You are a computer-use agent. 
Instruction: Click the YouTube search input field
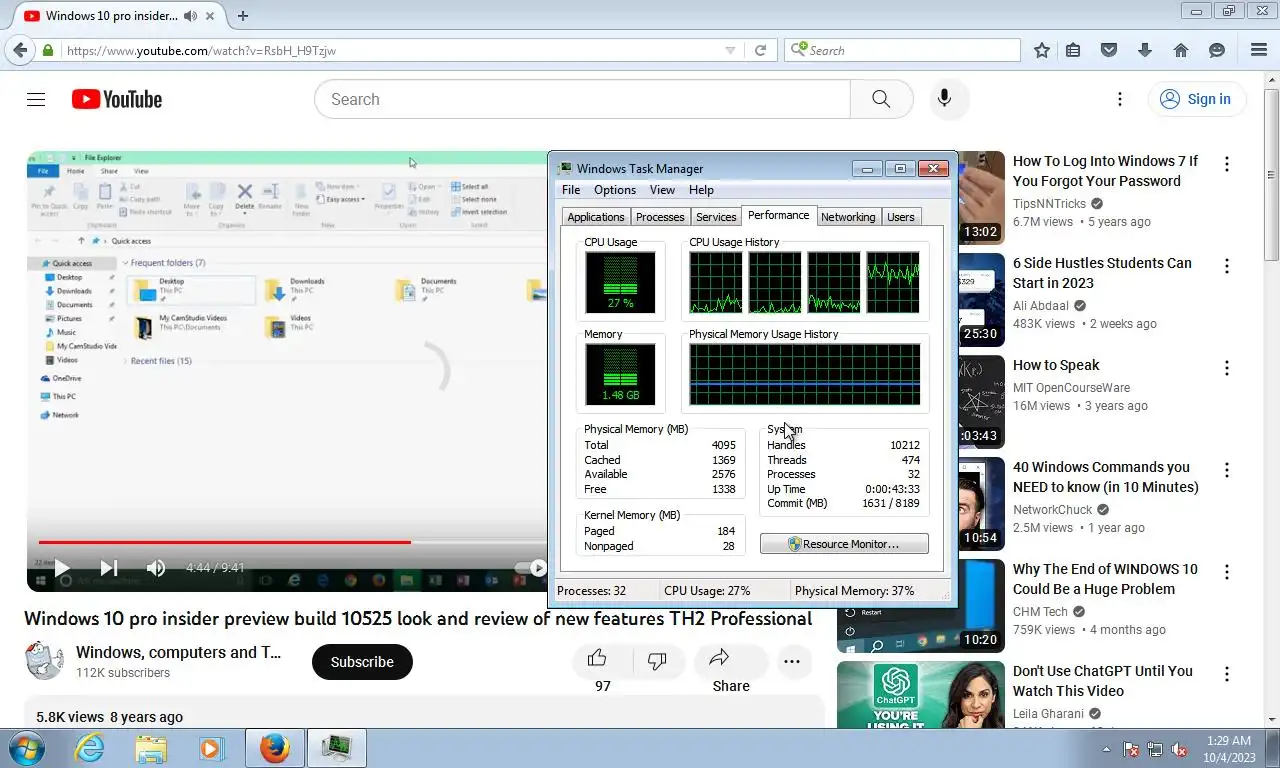click(582, 99)
